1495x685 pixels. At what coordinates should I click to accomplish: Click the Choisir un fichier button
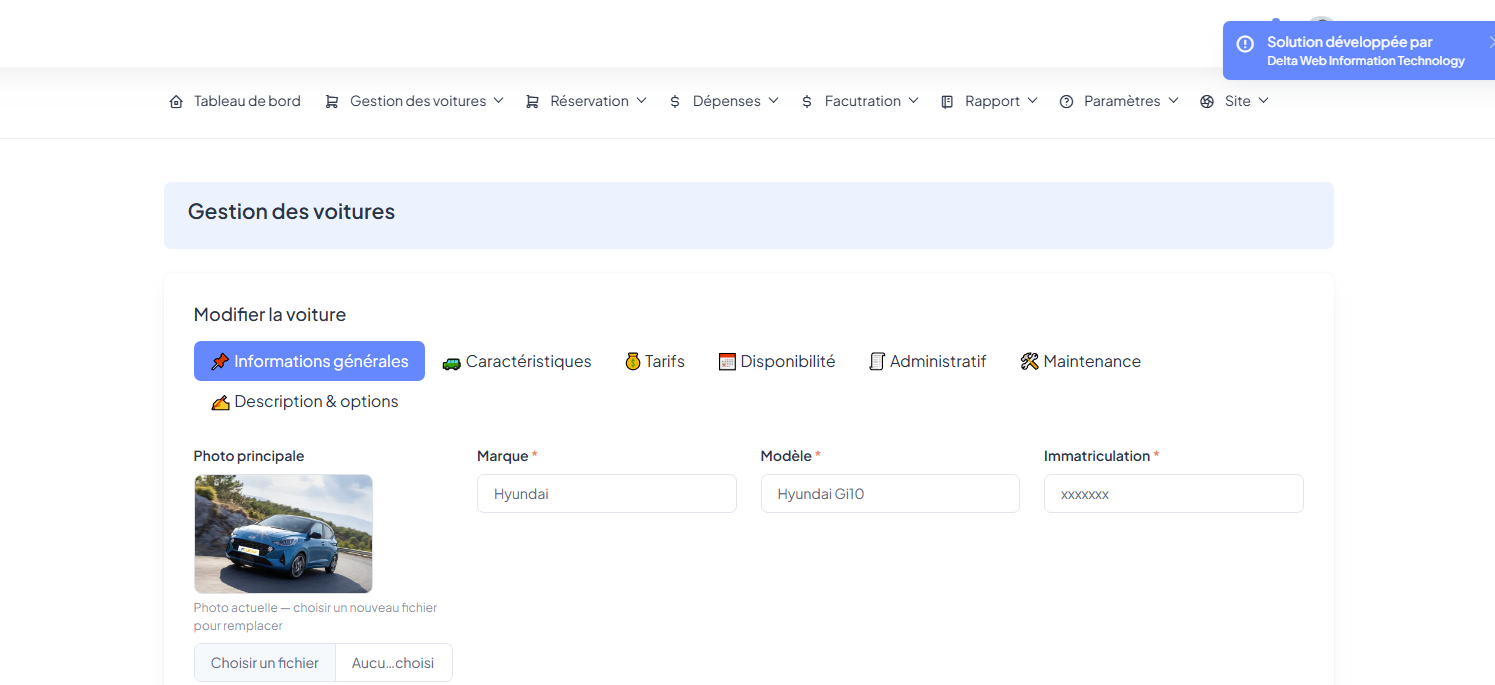[x=265, y=663]
